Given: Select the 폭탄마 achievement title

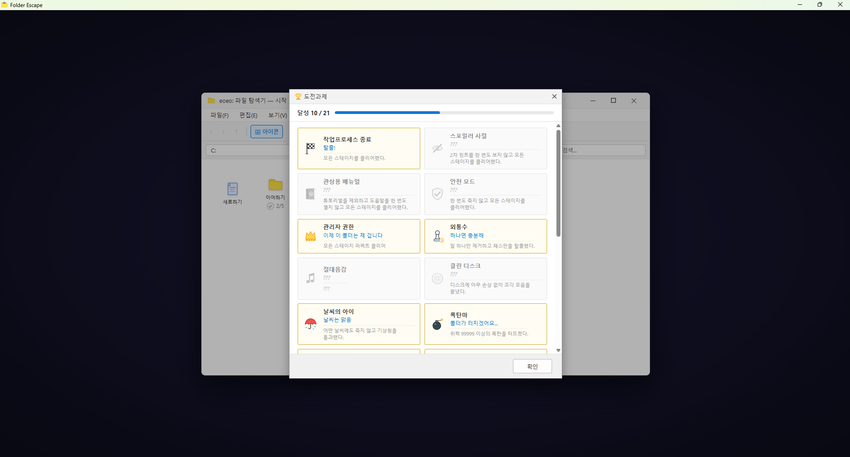Looking at the screenshot, I should tap(459, 315).
